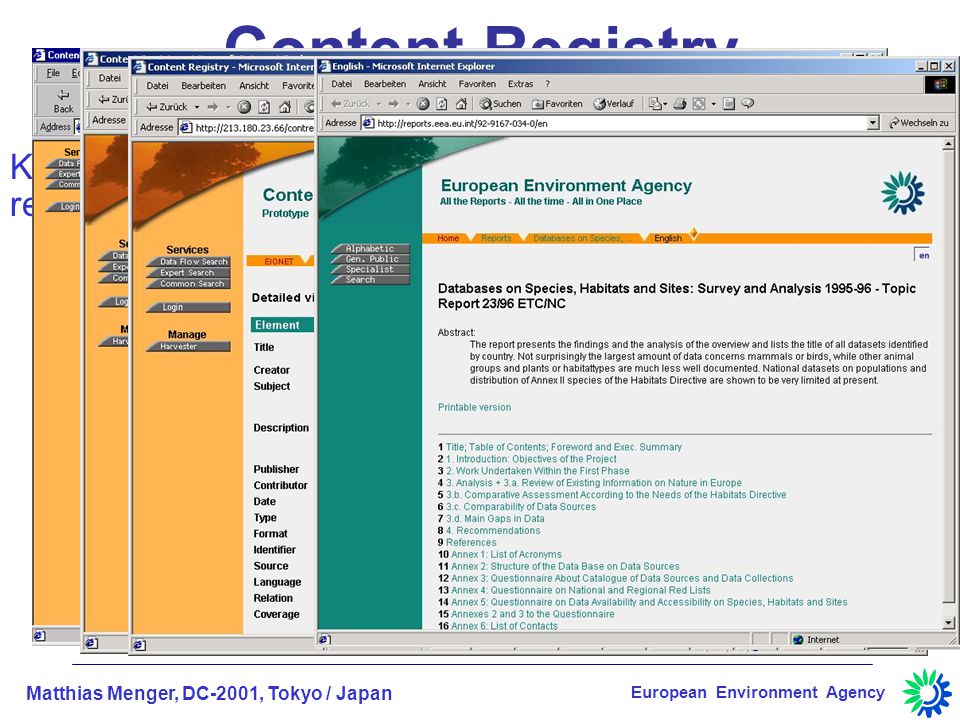The height and width of the screenshot is (720, 960).
Task: Open the dropdown next to the fullscreen toolbar icon
Action: (x=713, y=104)
